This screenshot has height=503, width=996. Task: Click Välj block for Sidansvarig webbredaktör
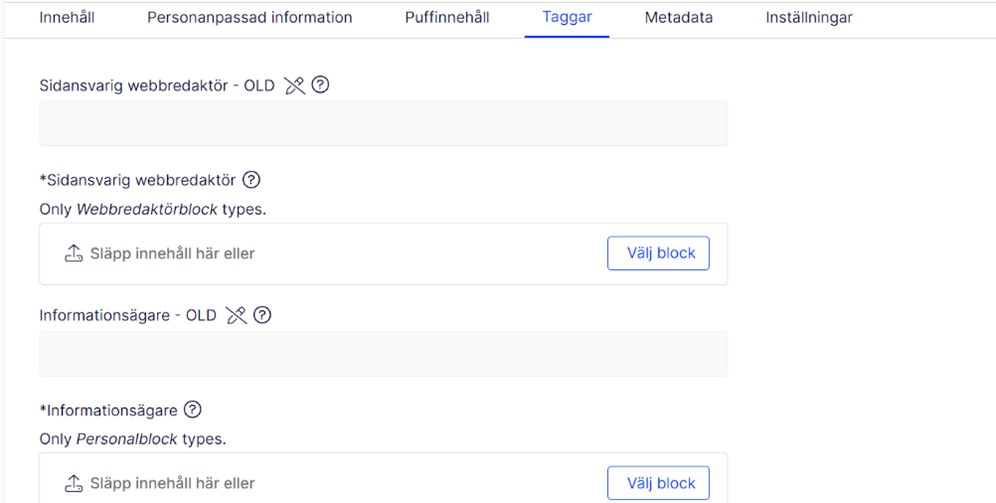click(x=658, y=253)
